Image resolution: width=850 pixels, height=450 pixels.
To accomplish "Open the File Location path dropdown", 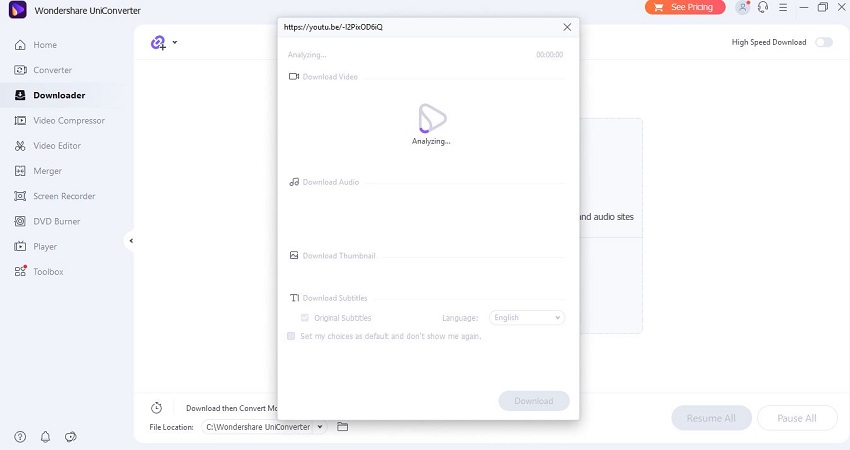I will tap(320, 427).
